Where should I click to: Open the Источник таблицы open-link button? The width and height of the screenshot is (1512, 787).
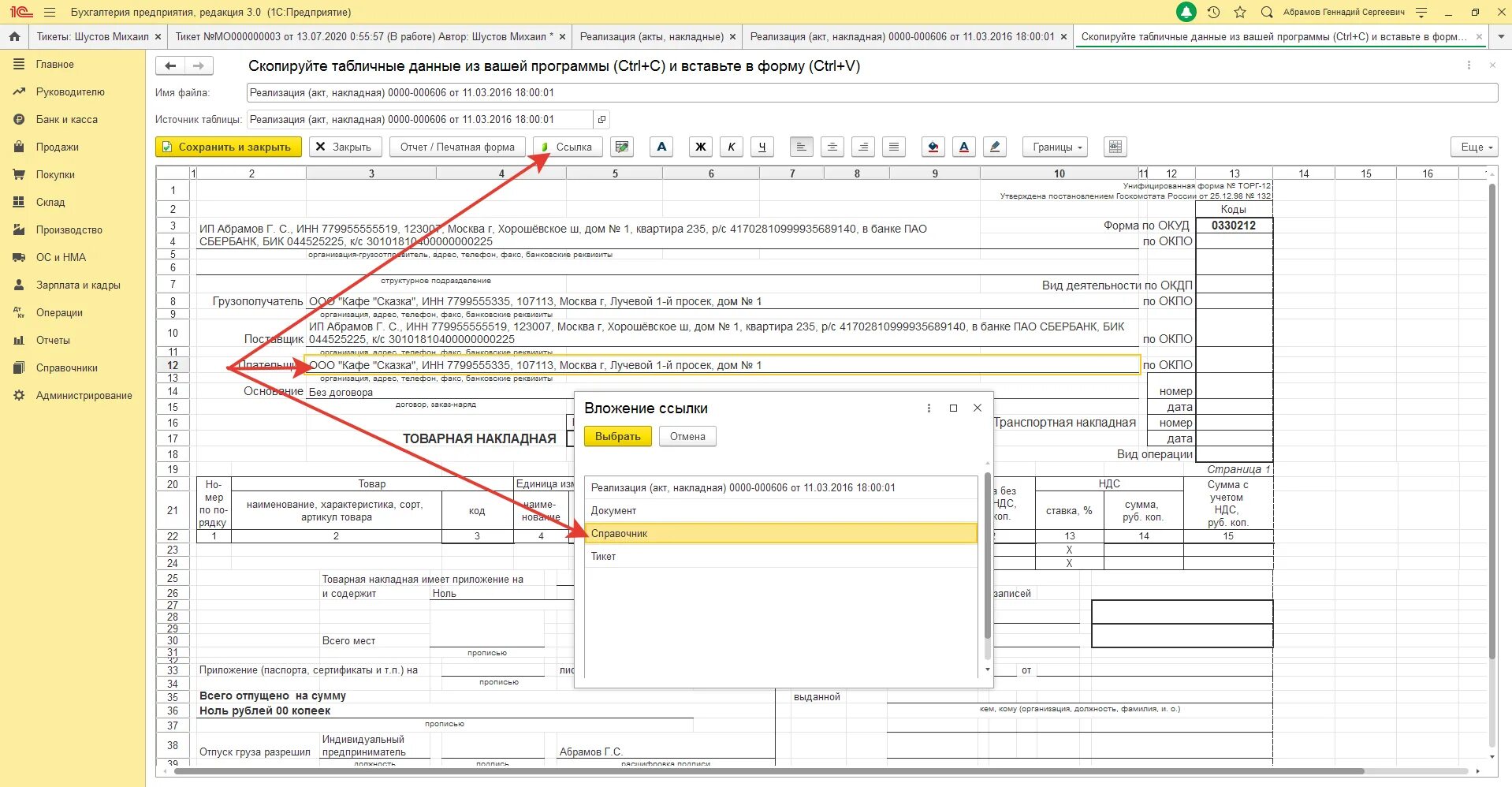coord(601,119)
